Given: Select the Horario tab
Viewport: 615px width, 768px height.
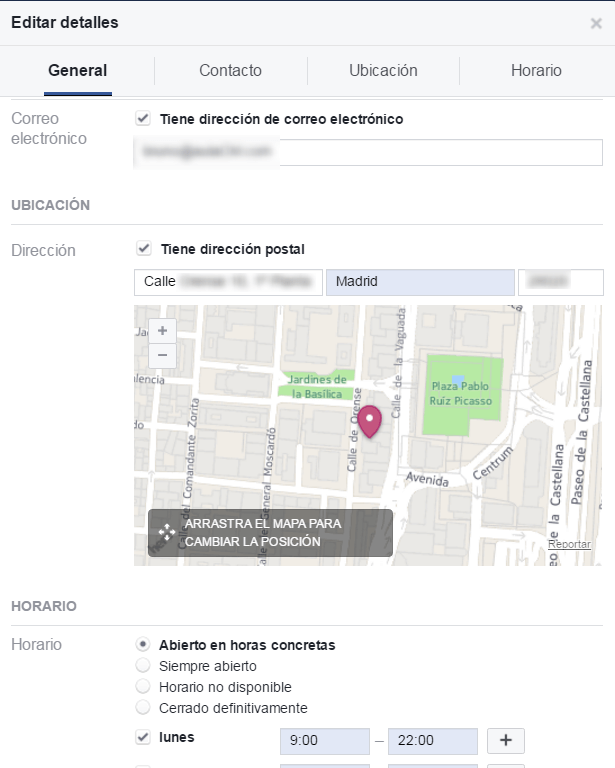Looking at the screenshot, I should tap(536, 71).
